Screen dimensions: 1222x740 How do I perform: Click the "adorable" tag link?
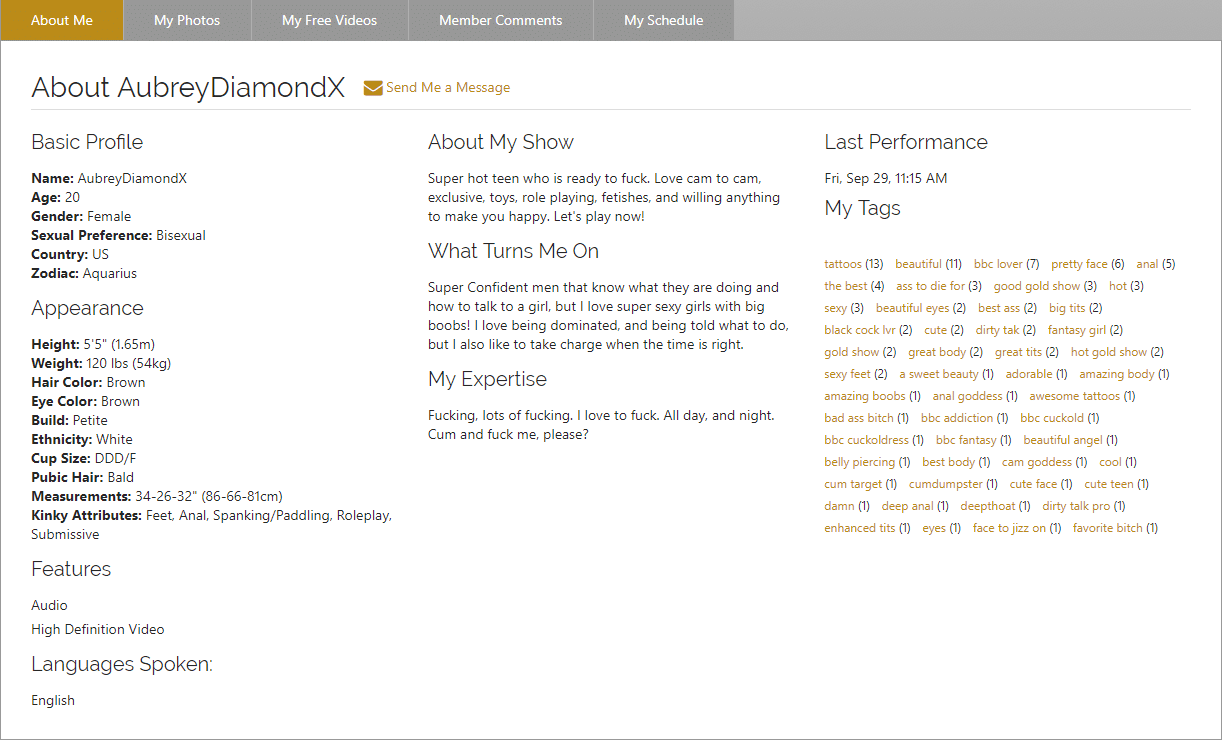[1028, 374]
